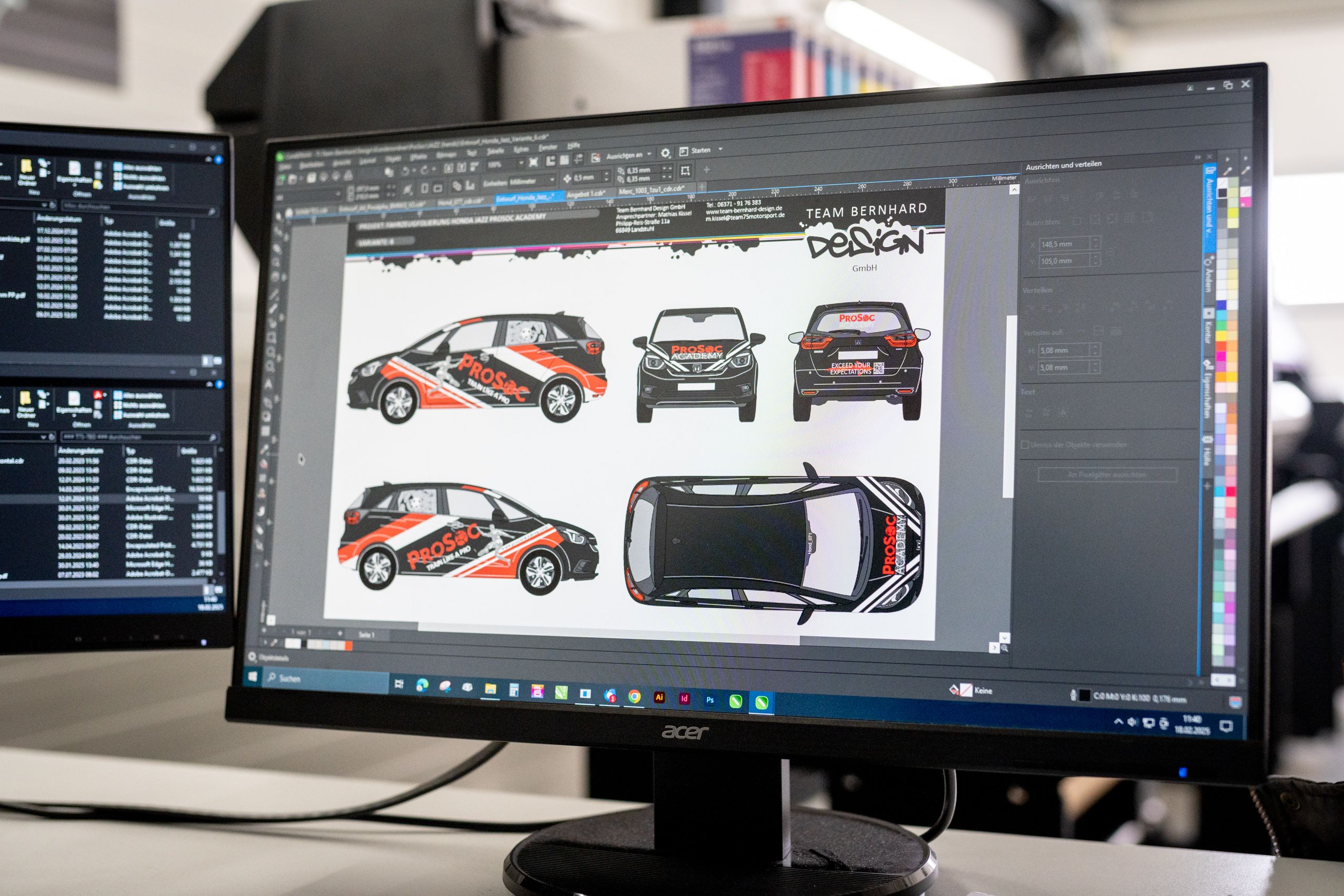Expand the Starten dropdown arrow
This screenshot has width=1344, height=896.
(720, 150)
